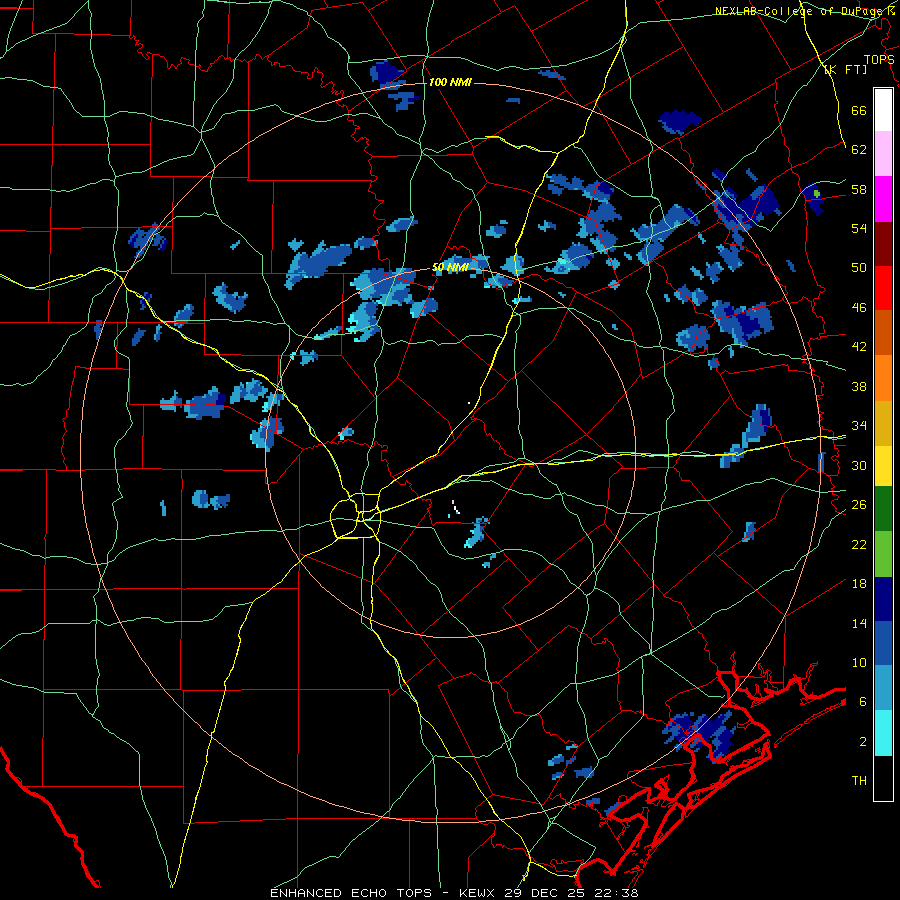This screenshot has width=900, height=900.
Task: Select the gold legend swatch
Action: click(883, 422)
